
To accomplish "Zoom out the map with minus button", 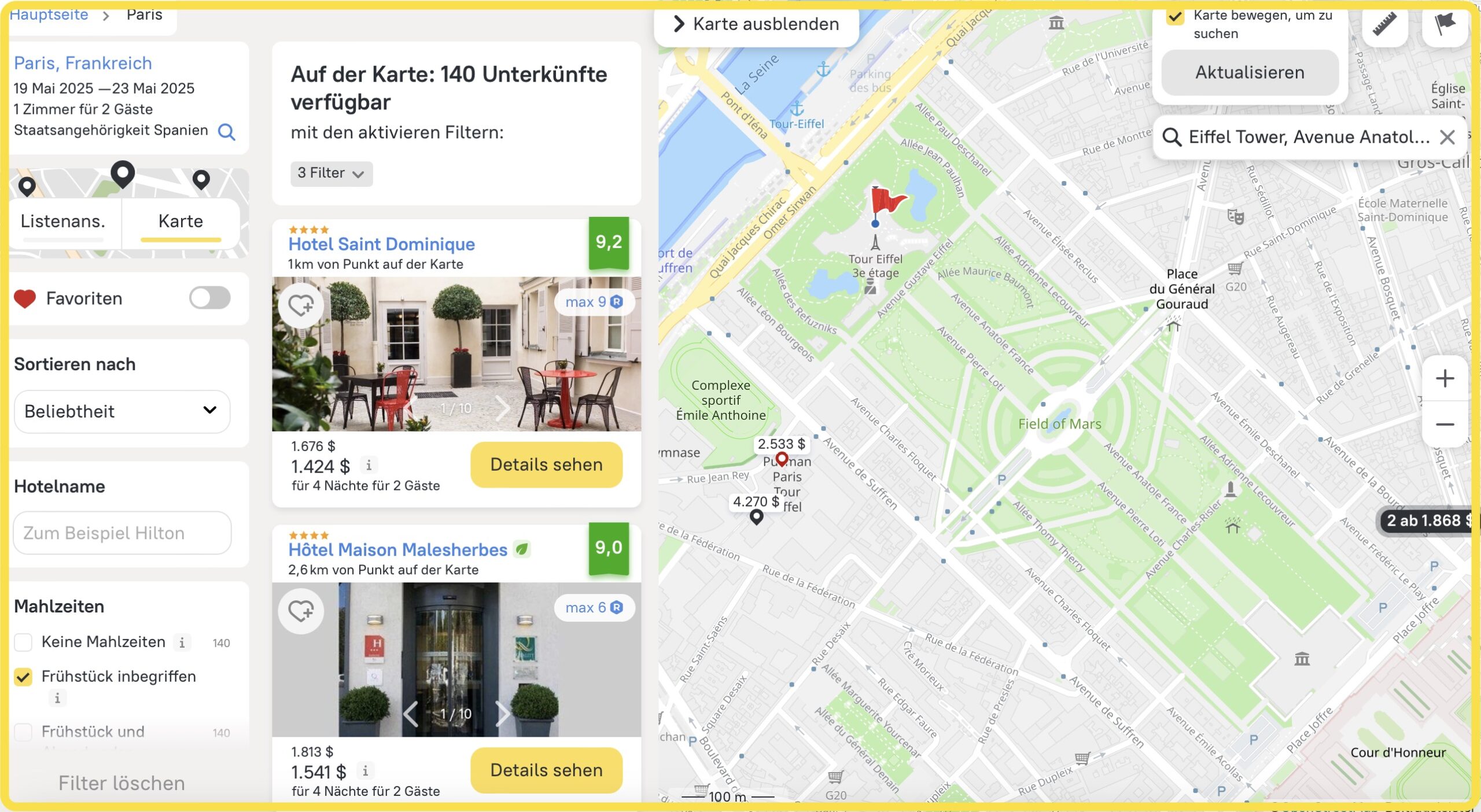I will point(1445,425).
